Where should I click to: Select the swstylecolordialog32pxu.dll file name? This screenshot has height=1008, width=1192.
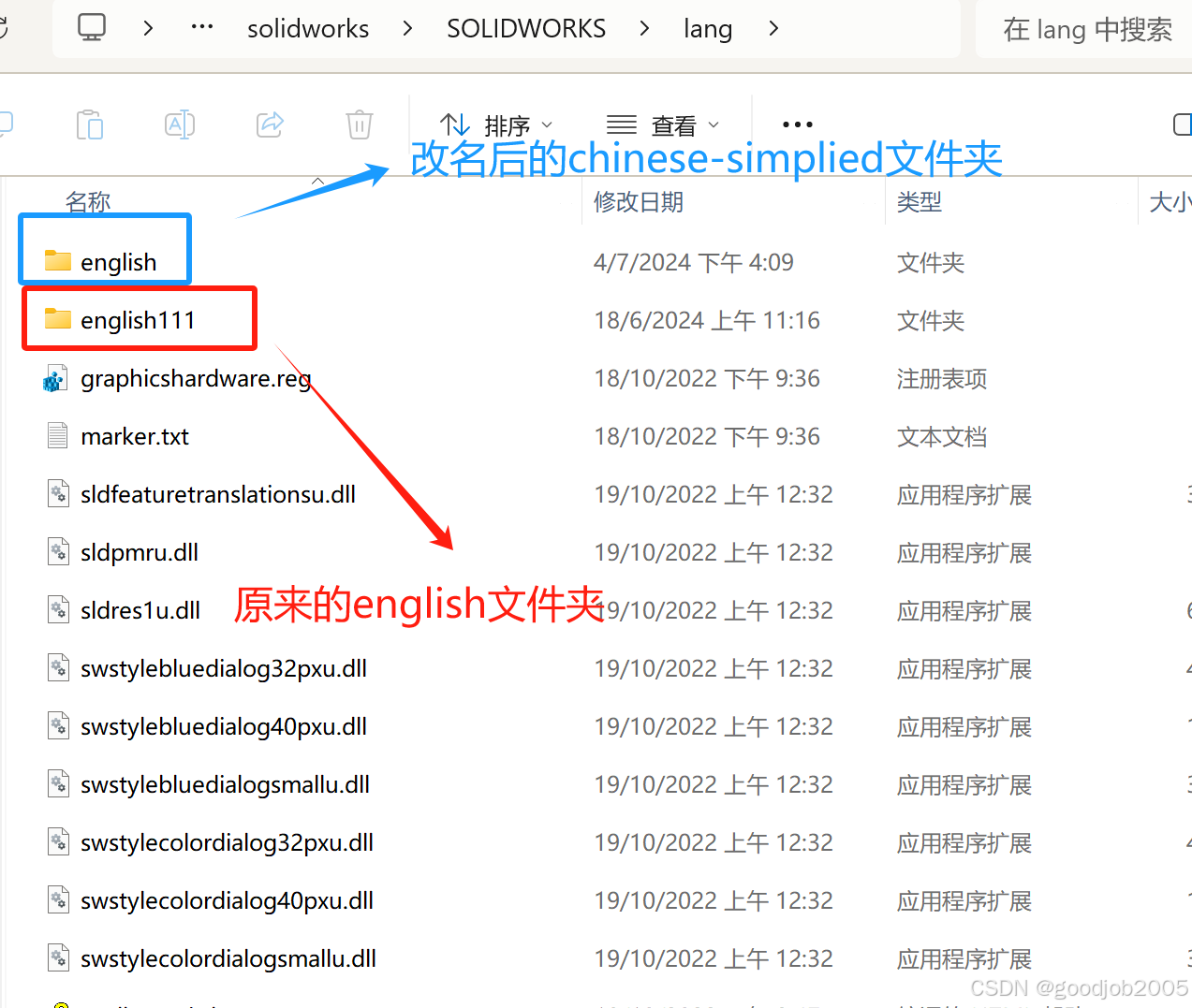tap(227, 843)
